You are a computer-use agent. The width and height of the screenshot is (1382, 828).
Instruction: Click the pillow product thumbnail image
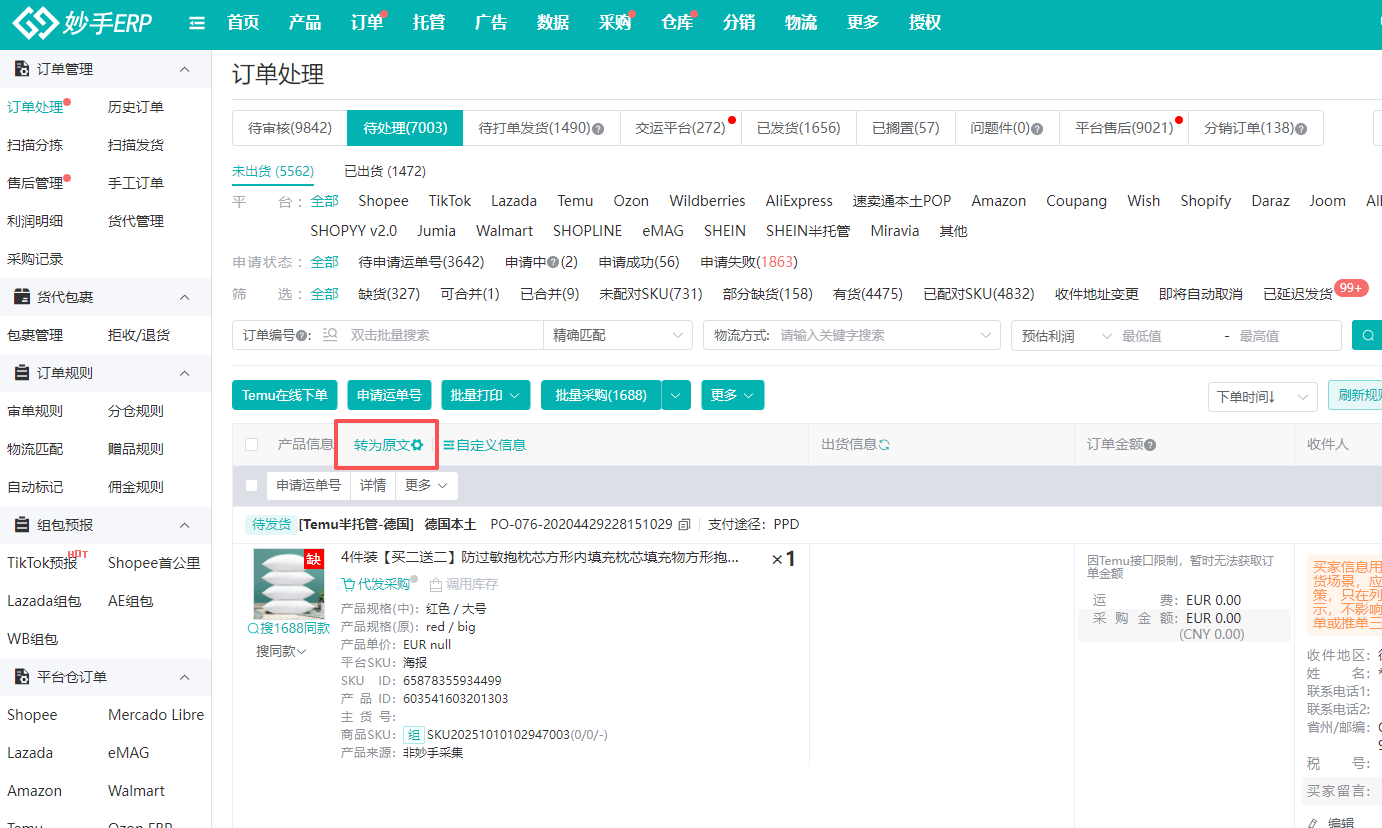point(288,584)
